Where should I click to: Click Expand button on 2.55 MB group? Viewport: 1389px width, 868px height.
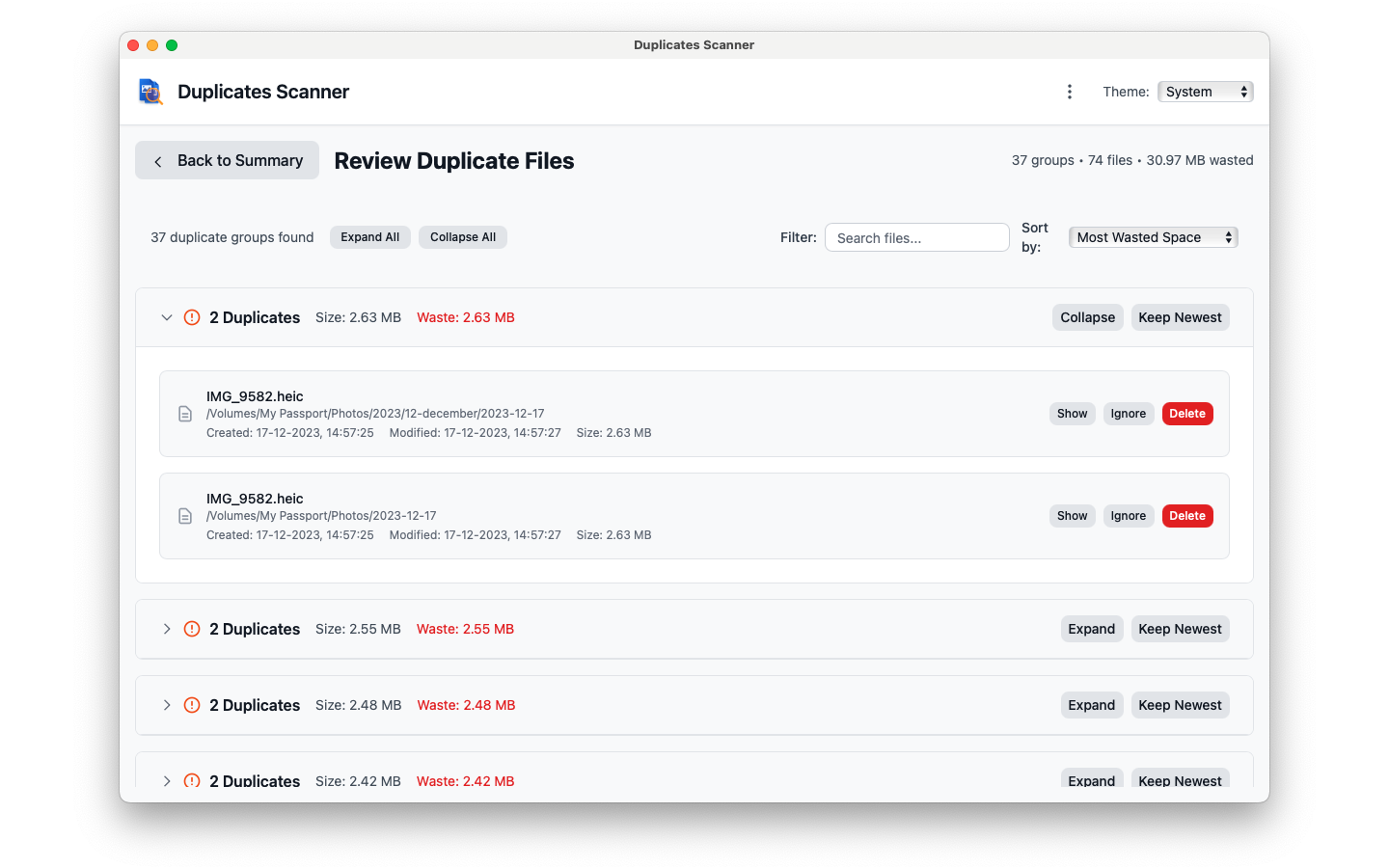1091,629
